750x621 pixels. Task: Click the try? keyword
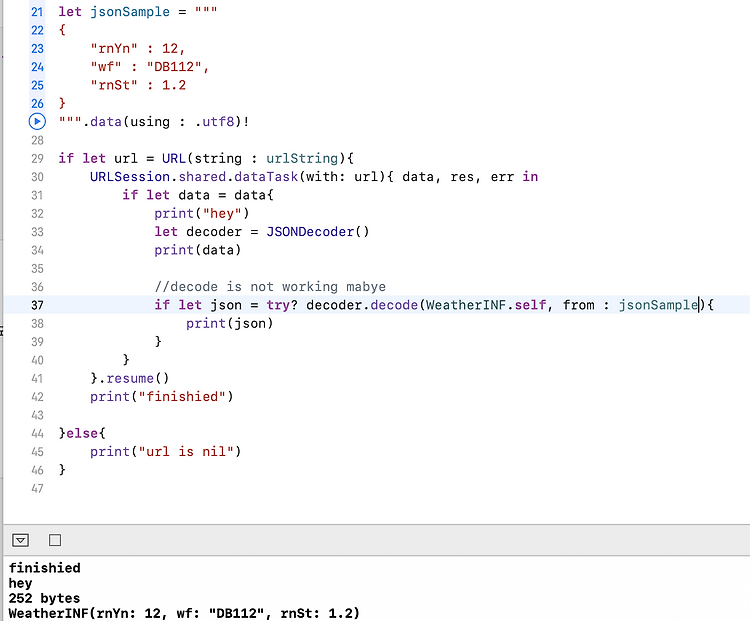282,305
